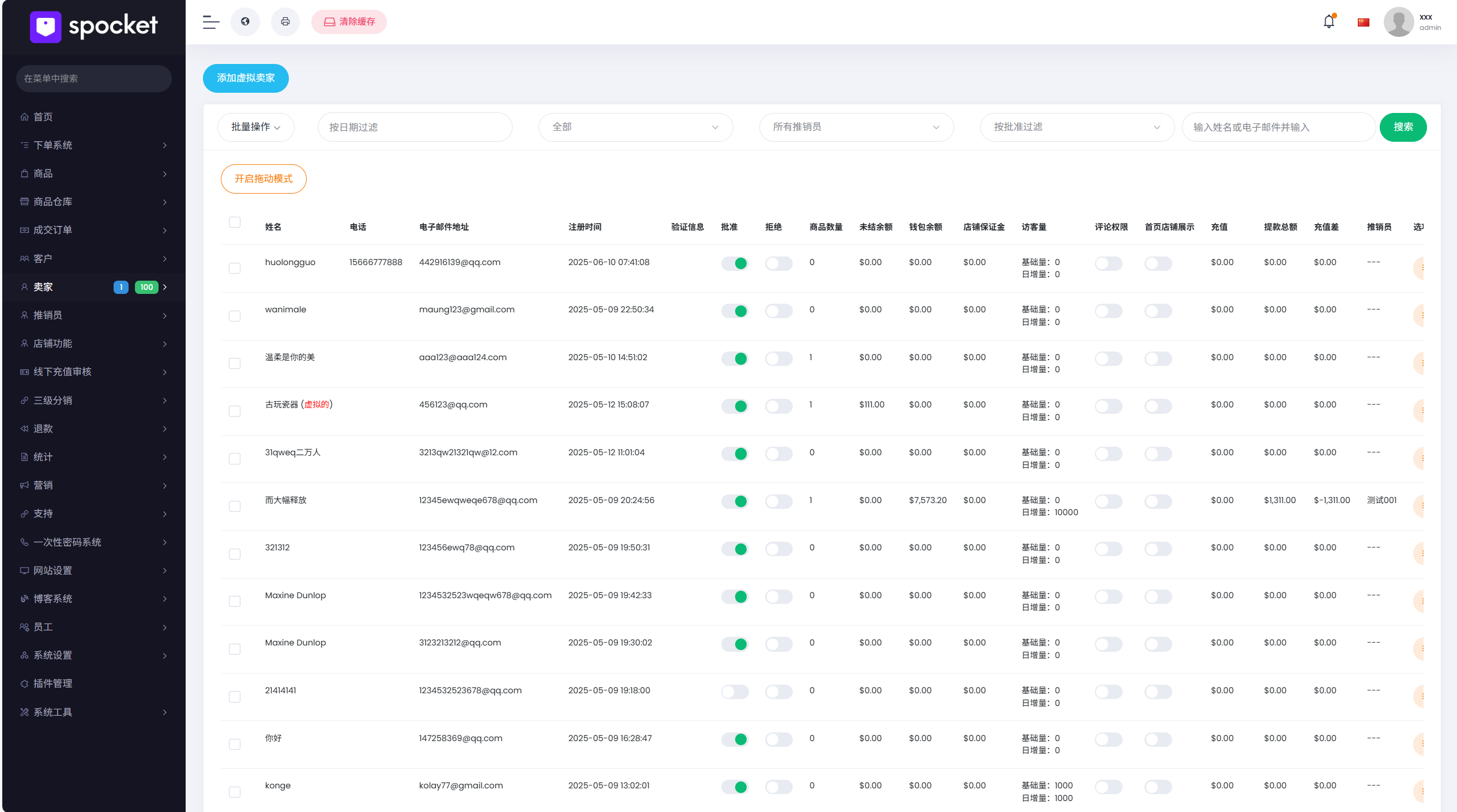This screenshot has width=1457, height=812.
Task: Click the 添加虚拟卖家 button
Action: tap(246, 78)
